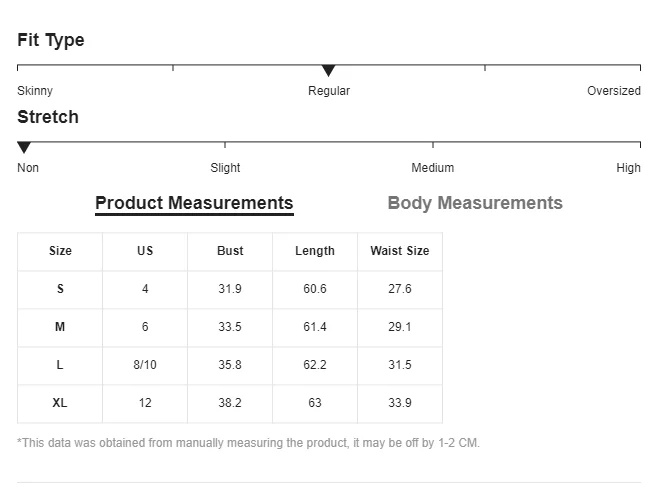660x492 pixels.
Task: Select the size M row cell
Action: tap(60, 327)
